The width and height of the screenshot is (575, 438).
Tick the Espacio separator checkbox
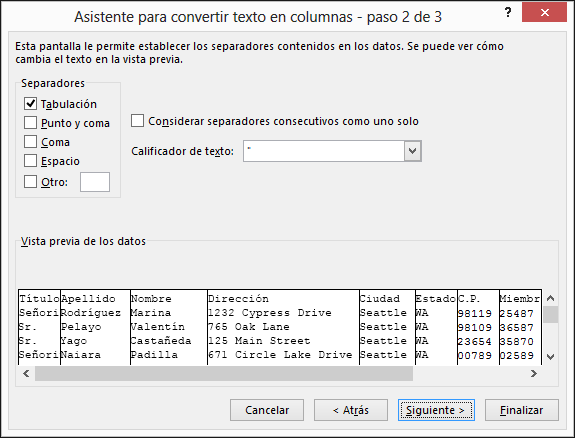click(x=30, y=161)
